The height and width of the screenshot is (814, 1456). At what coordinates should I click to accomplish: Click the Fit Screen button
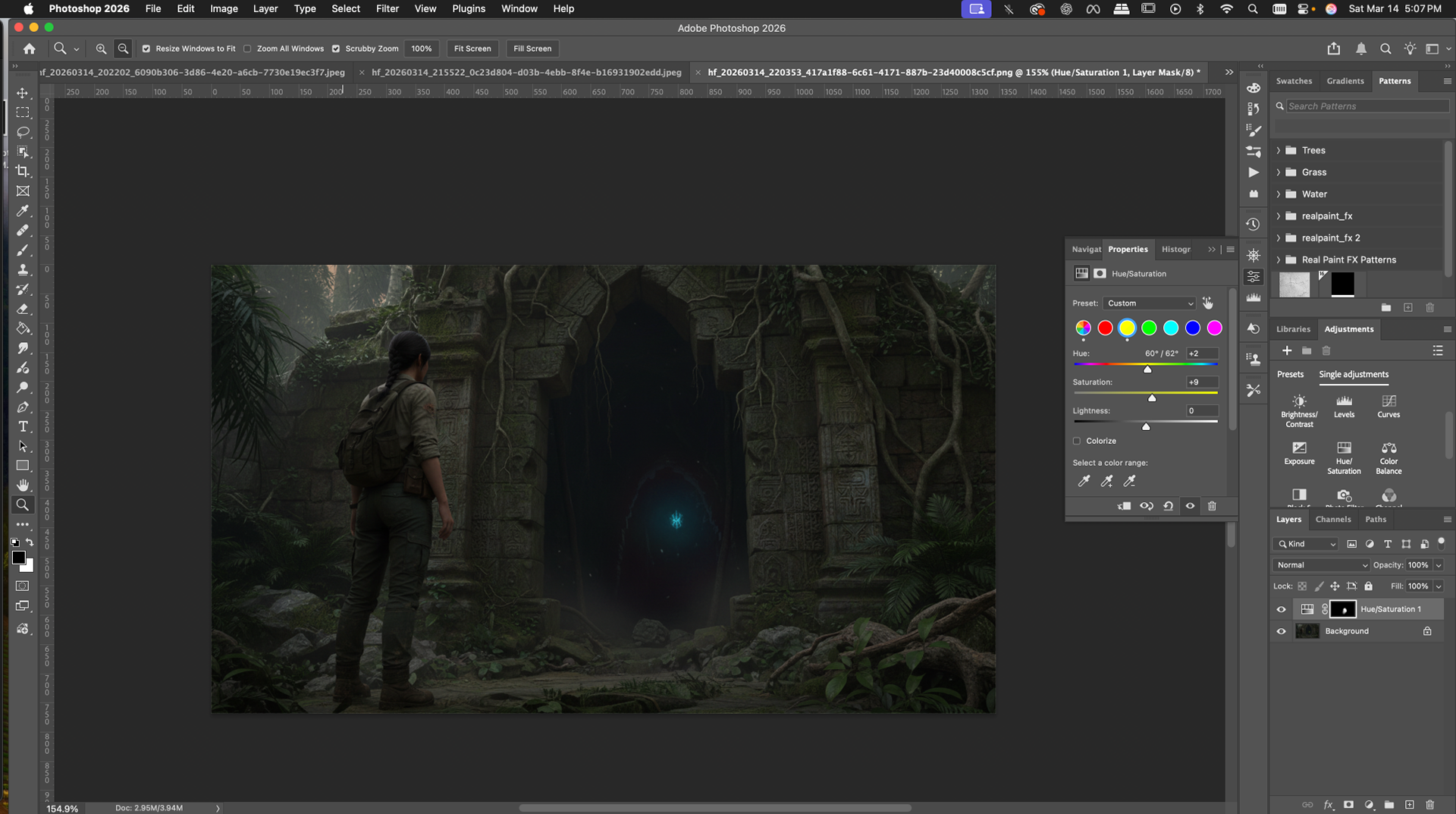472,49
